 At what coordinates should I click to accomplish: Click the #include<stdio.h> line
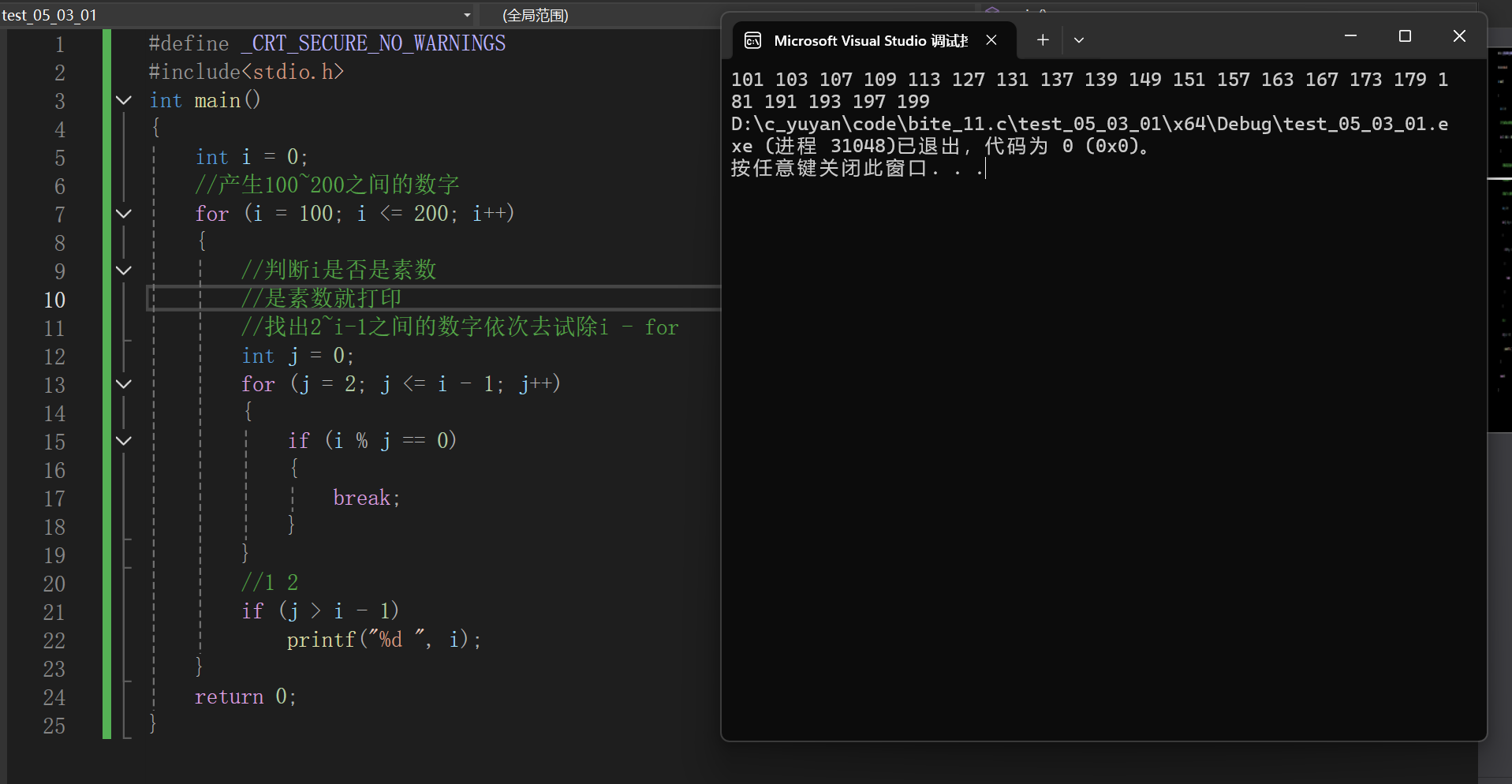coord(246,72)
